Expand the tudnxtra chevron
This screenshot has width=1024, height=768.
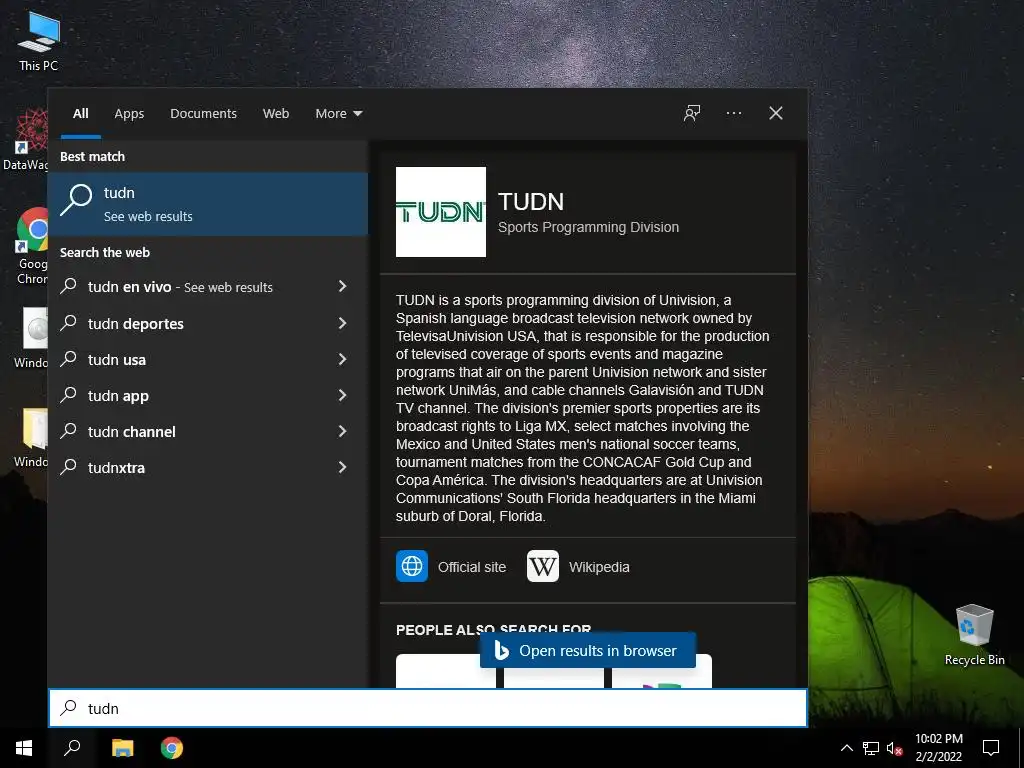point(342,466)
